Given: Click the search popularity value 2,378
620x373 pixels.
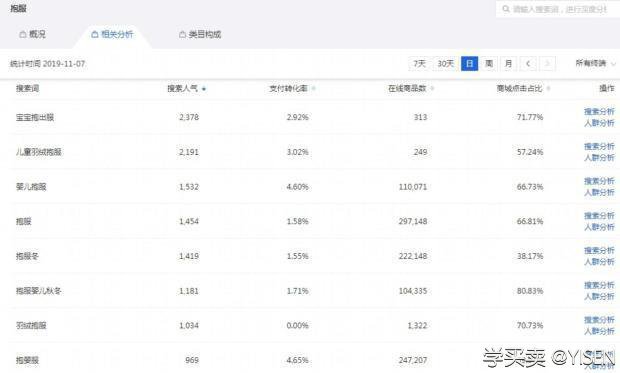Looking at the screenshot, I should tap(189, 117).
